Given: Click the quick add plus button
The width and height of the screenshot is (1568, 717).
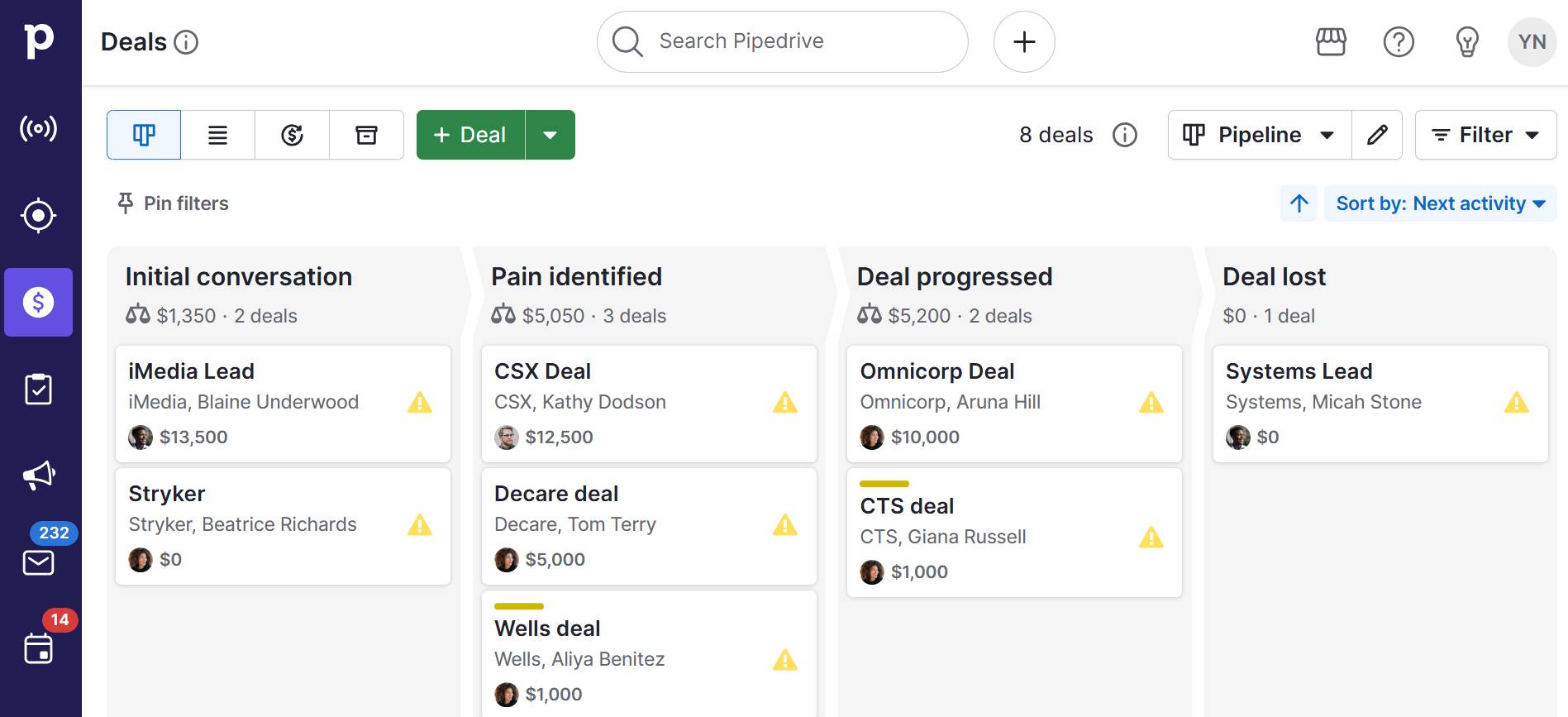Looking at the screenshot, I should point(1024,41).
